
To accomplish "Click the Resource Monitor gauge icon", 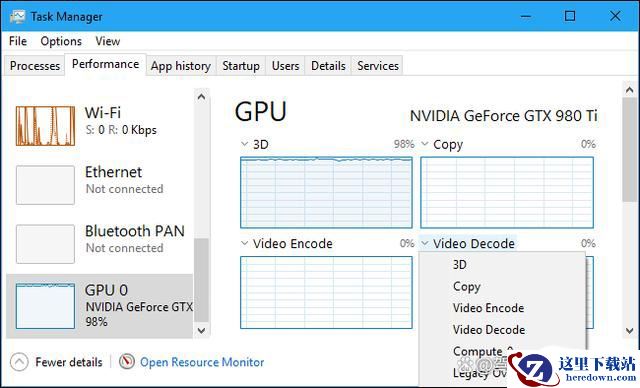I will 127,361.
